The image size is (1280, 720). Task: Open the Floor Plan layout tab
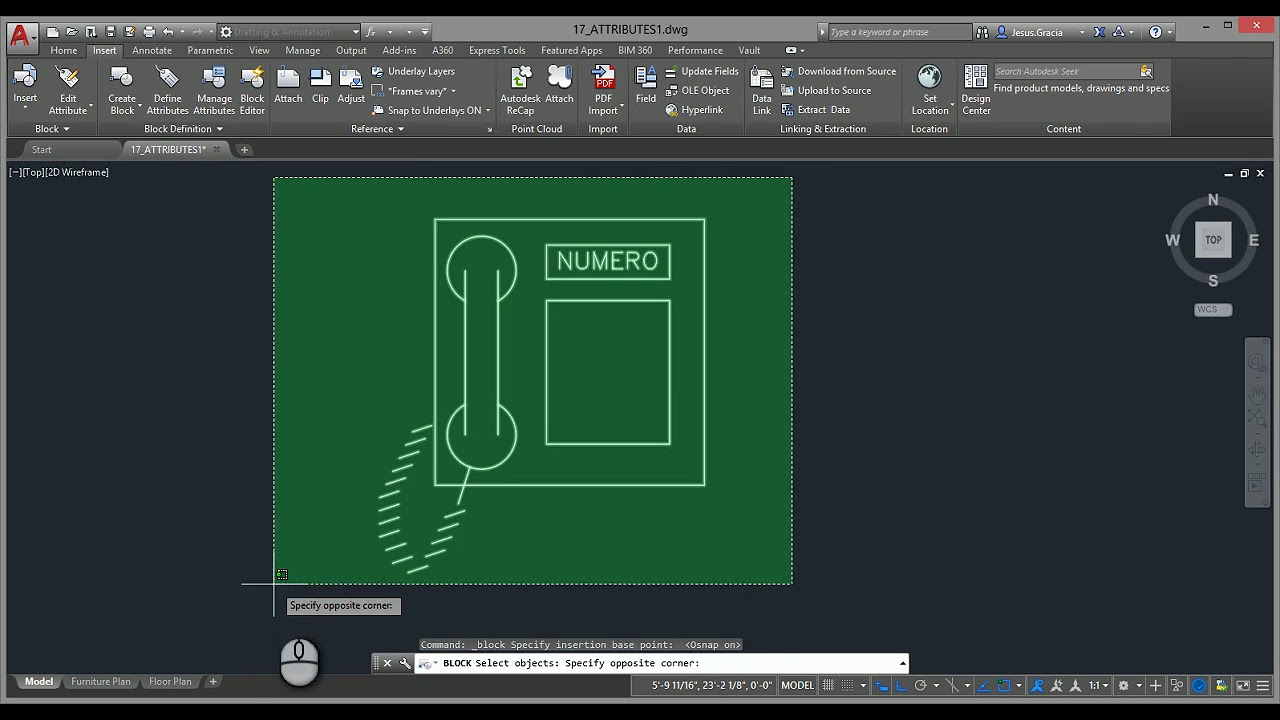(170, 682)
